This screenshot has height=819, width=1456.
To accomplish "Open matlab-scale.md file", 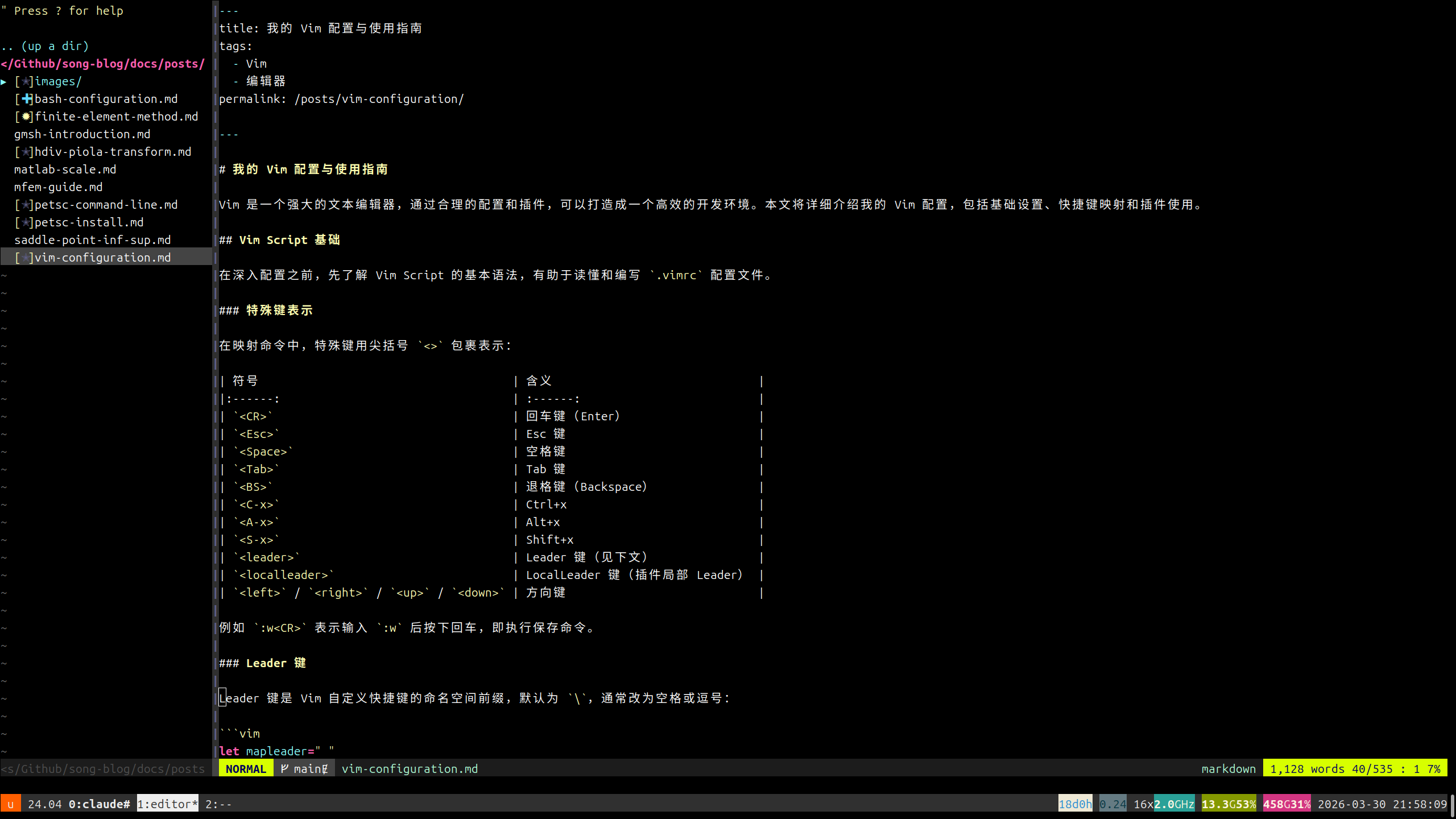I will tap(65, 170).
